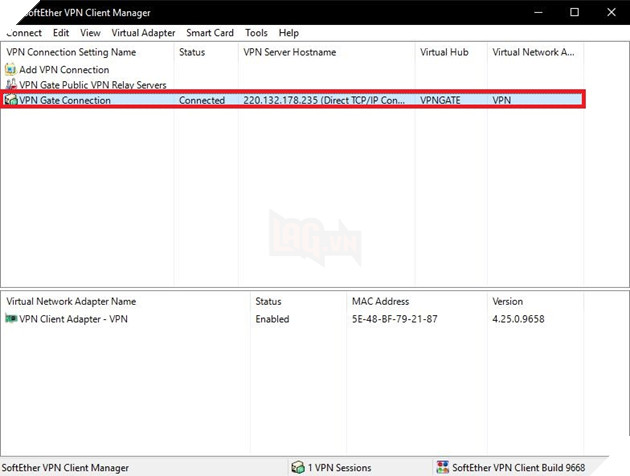The width and height of the screenshot is (630, 476).
Task: Click the VPN Sessions status bar icon
Action: pyautogui.click(x=297, y=467)
